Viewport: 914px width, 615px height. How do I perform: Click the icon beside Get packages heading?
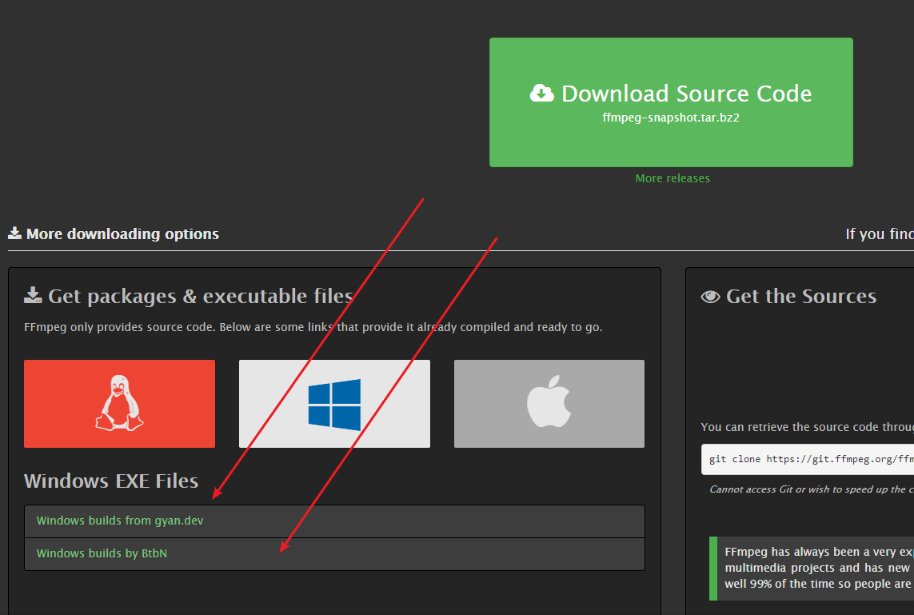[33, 295]
